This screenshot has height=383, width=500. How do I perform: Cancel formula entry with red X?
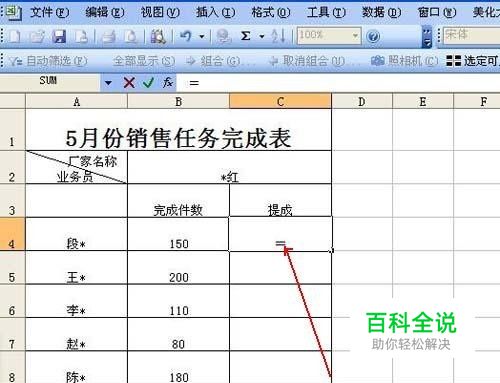(129, 82)
